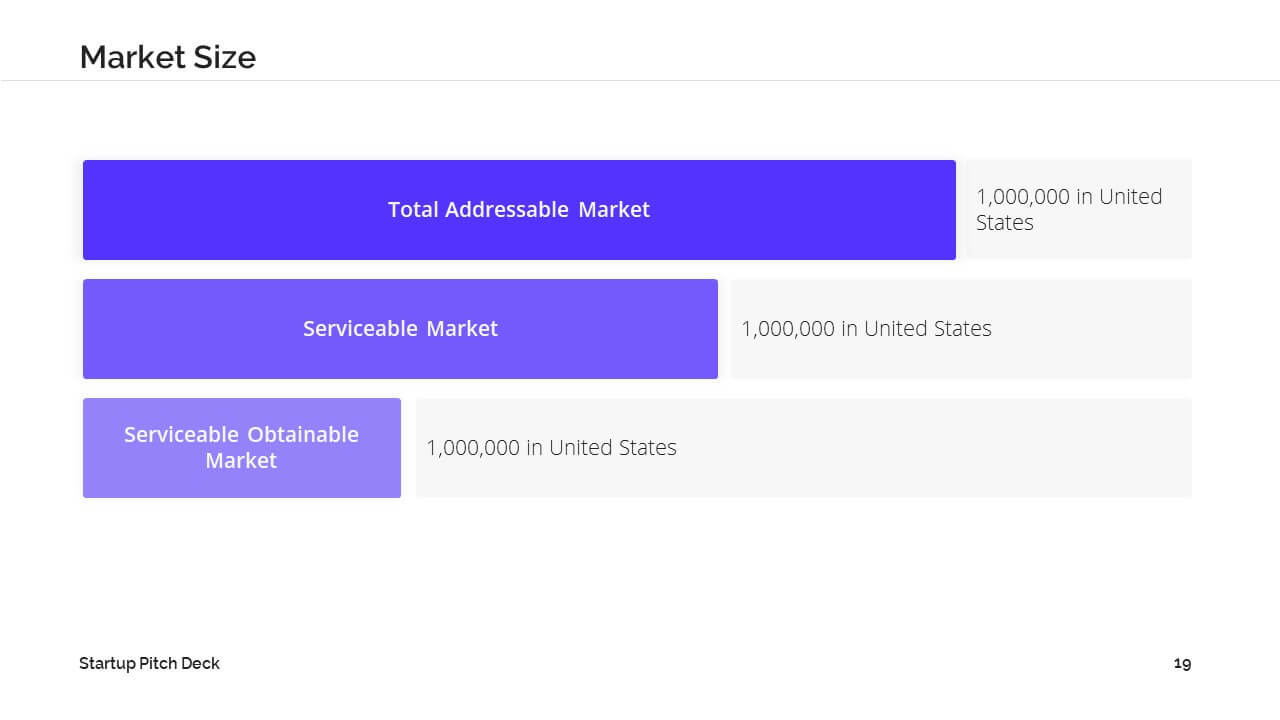Pick the Serviceable Obtainable Market light purple block

[x=242, y=448]
